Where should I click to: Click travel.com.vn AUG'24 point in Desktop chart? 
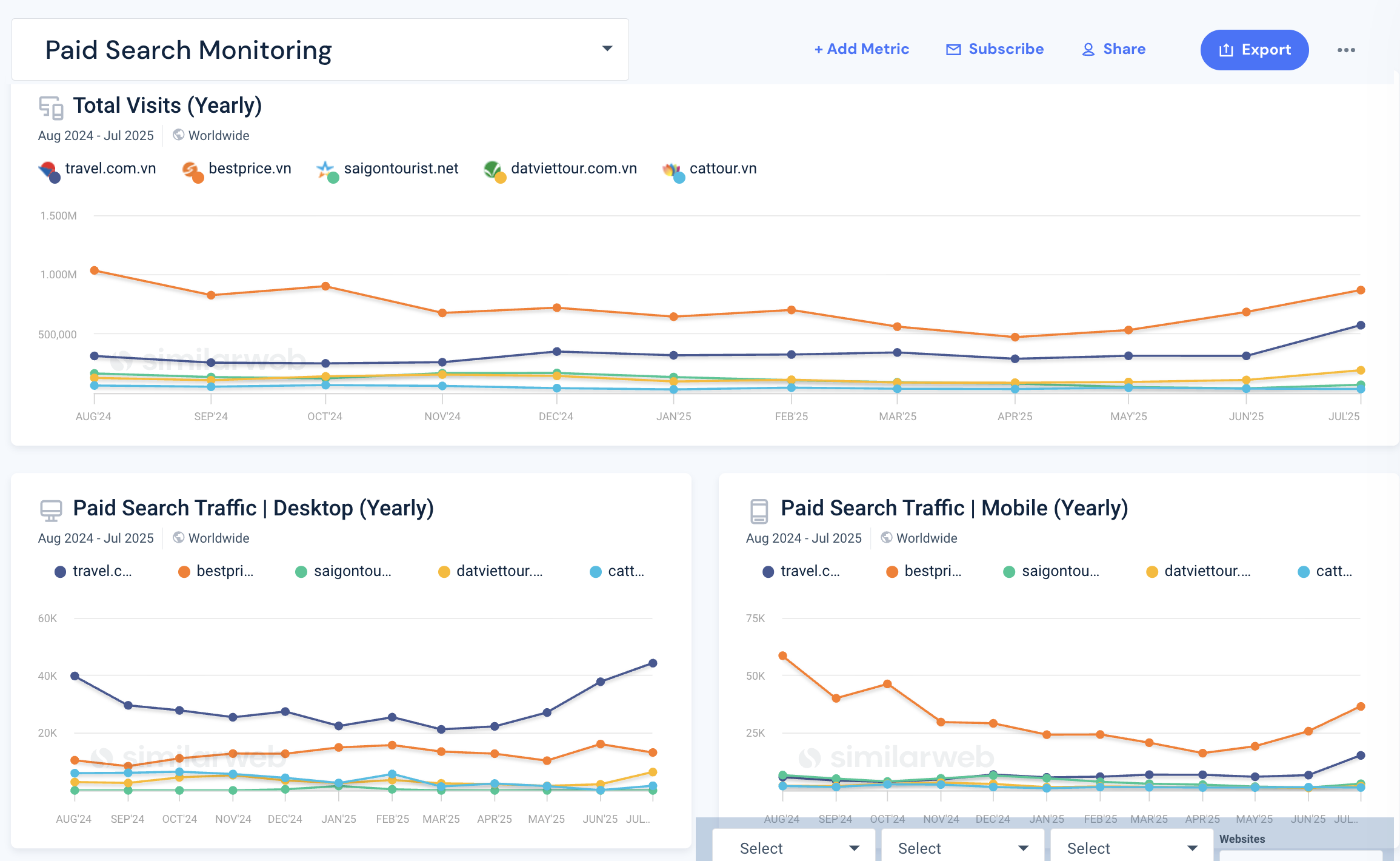(75, 676)
